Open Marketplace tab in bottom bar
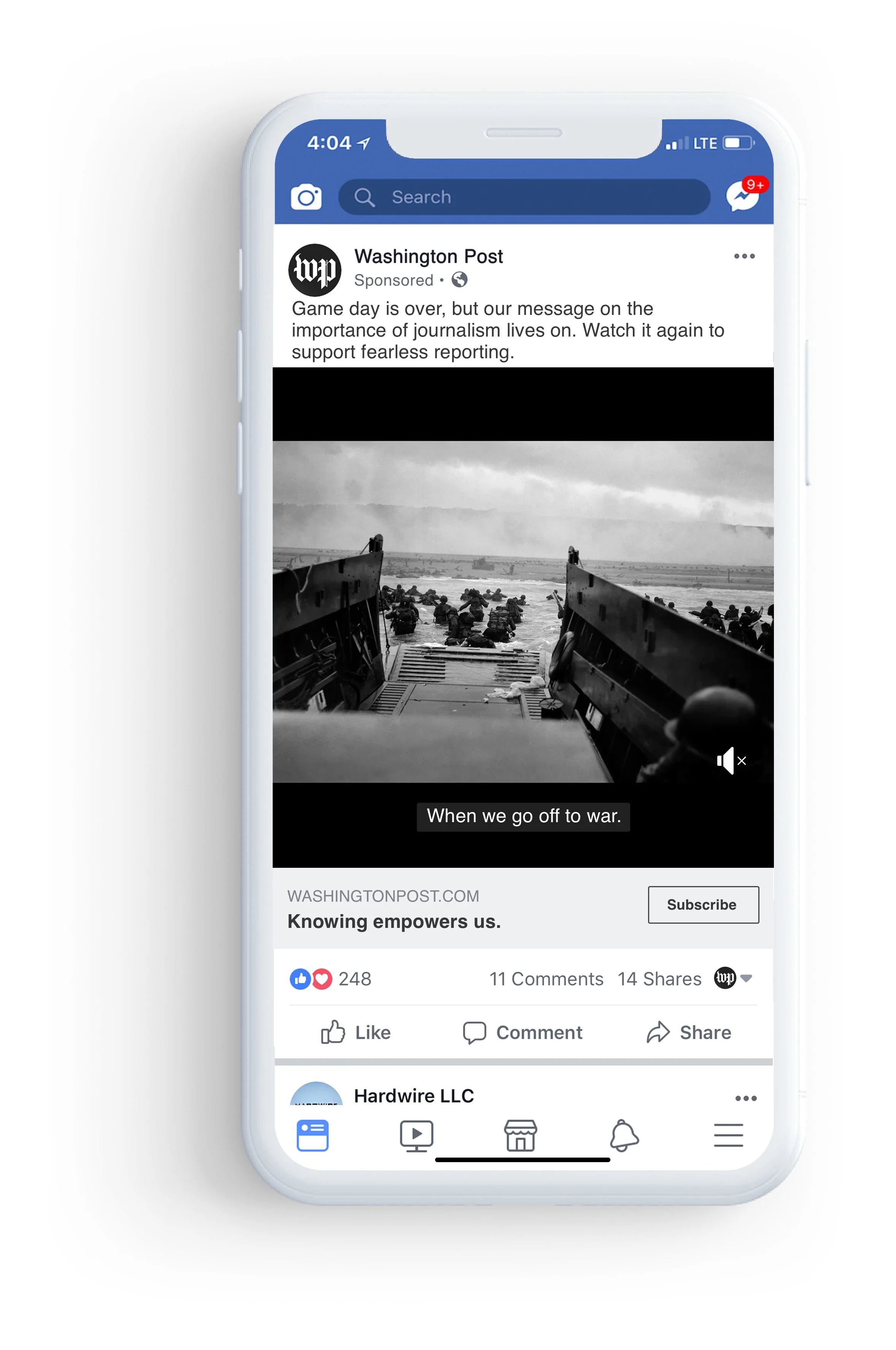Image resolution: width=896 pixels, height=1350 pixels. click(520, 1135)
